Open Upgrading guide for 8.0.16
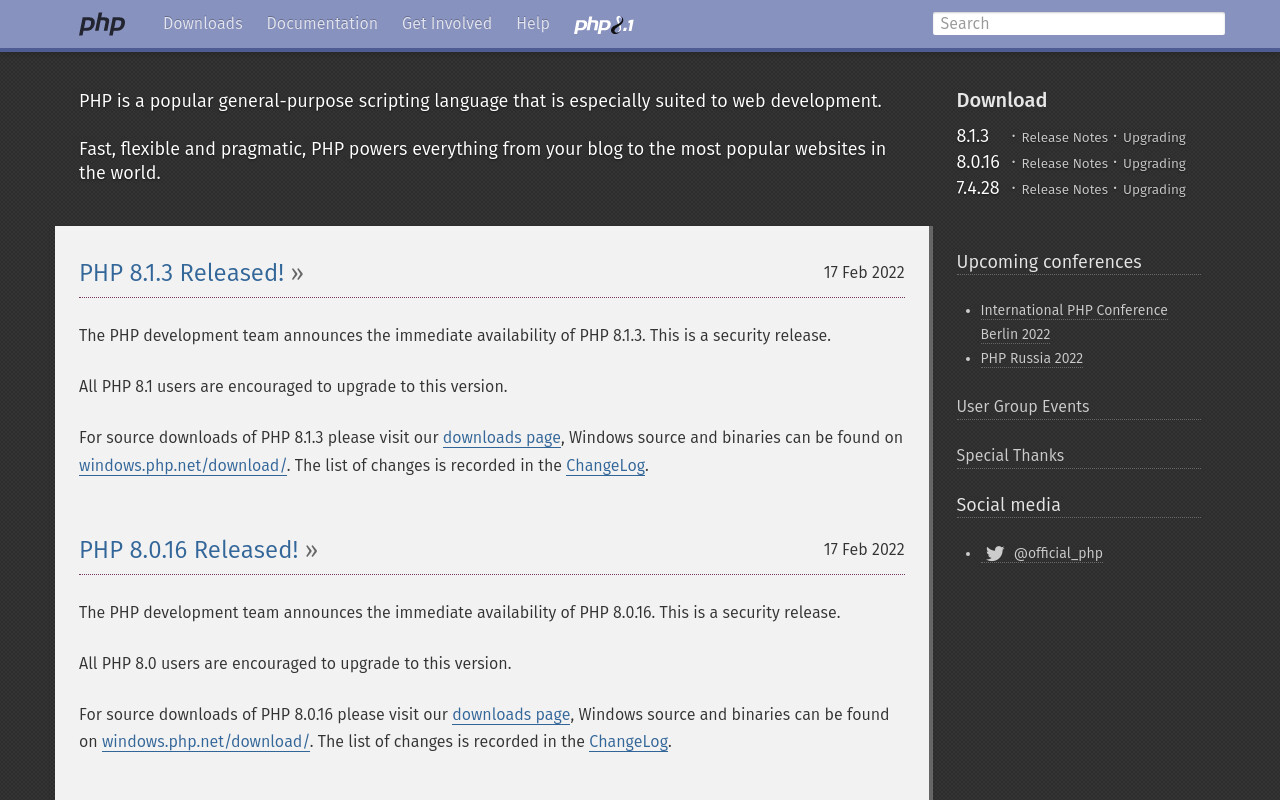1280x800 pixels. [x=1154, y=164]
